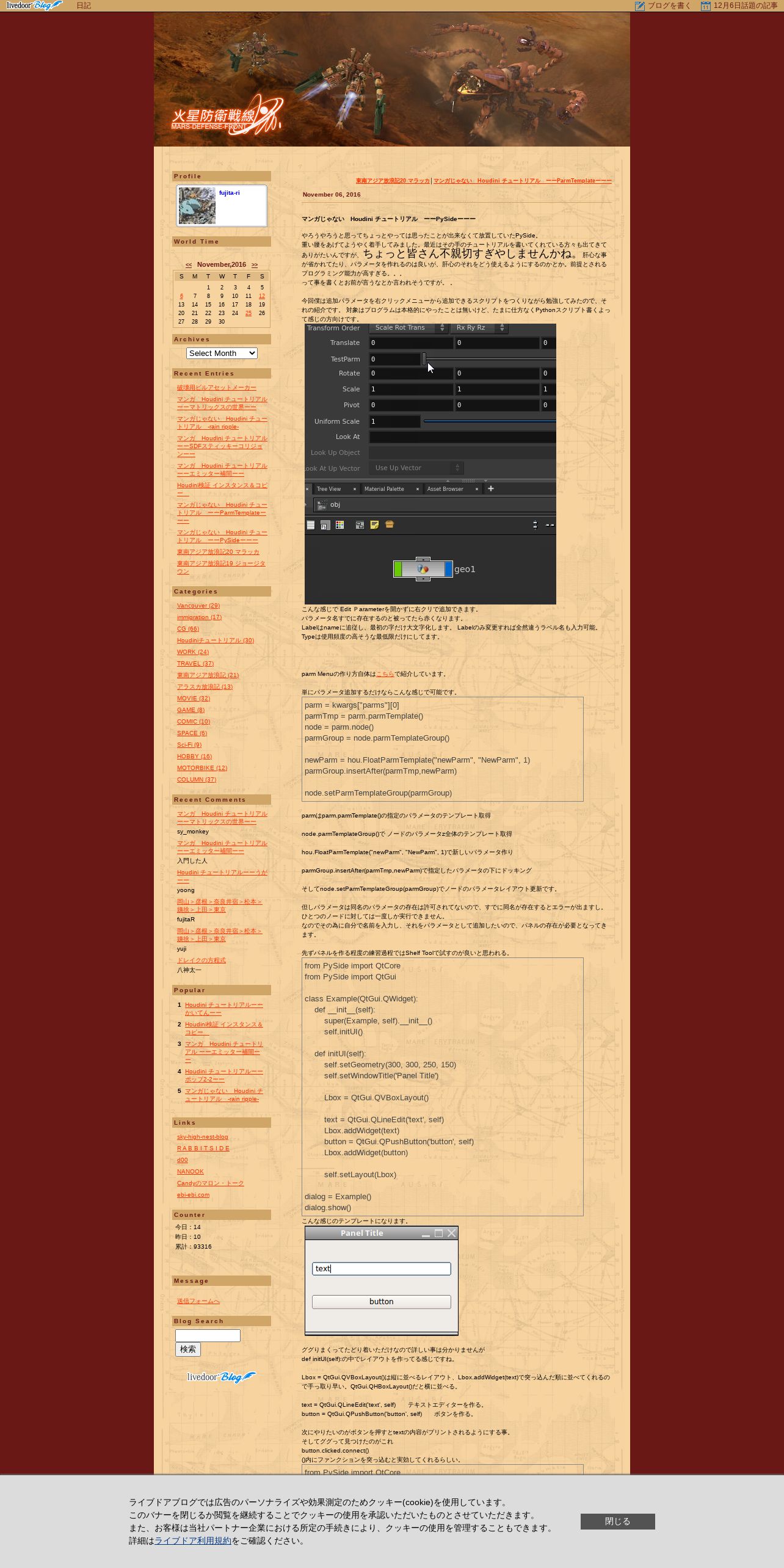
Task: Toggle the blue display flag on geo1 node
Action: pyautogui.click(x=449, y=569)
